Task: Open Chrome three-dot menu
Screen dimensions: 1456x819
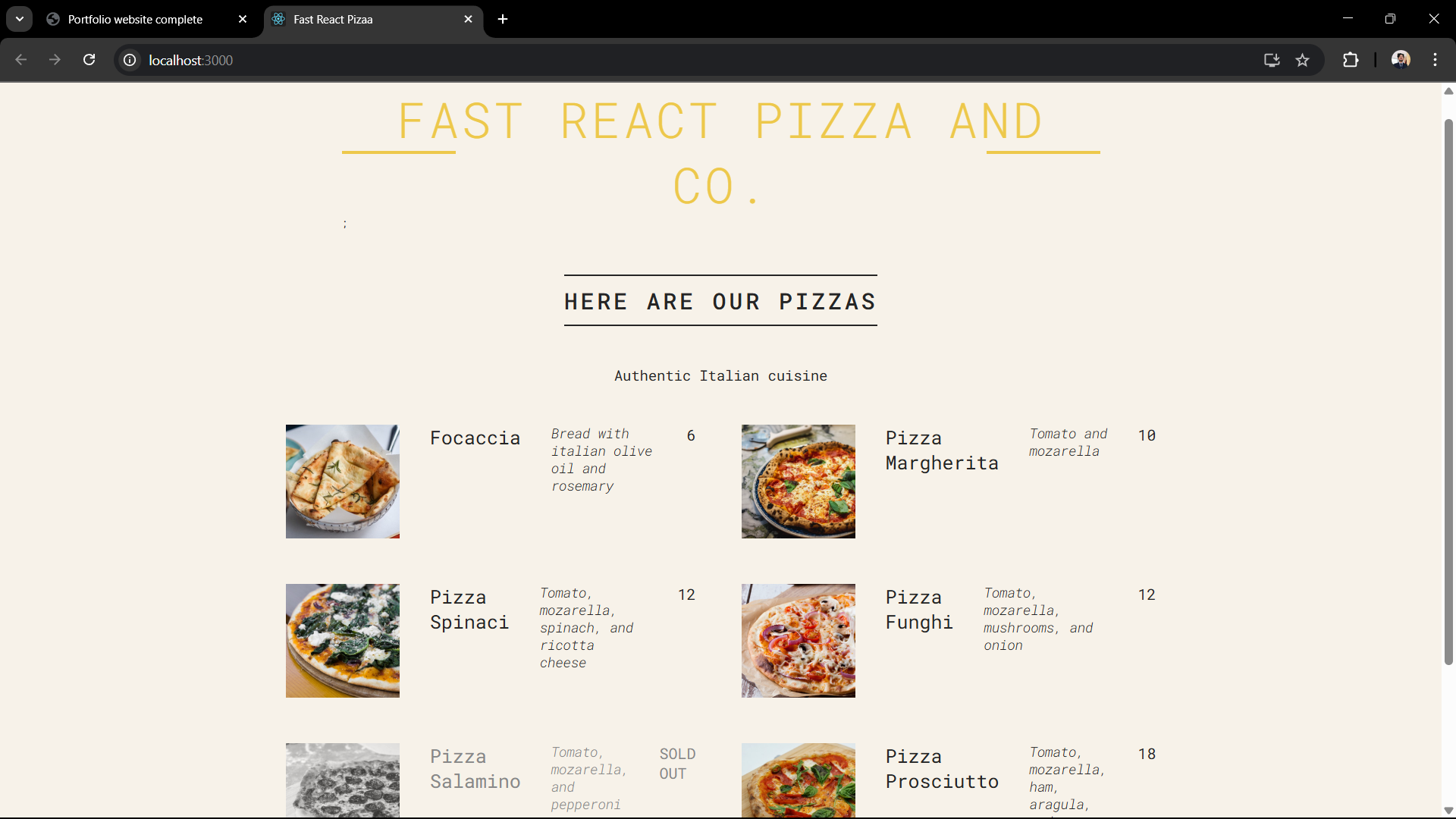Action: (1435, 60)
